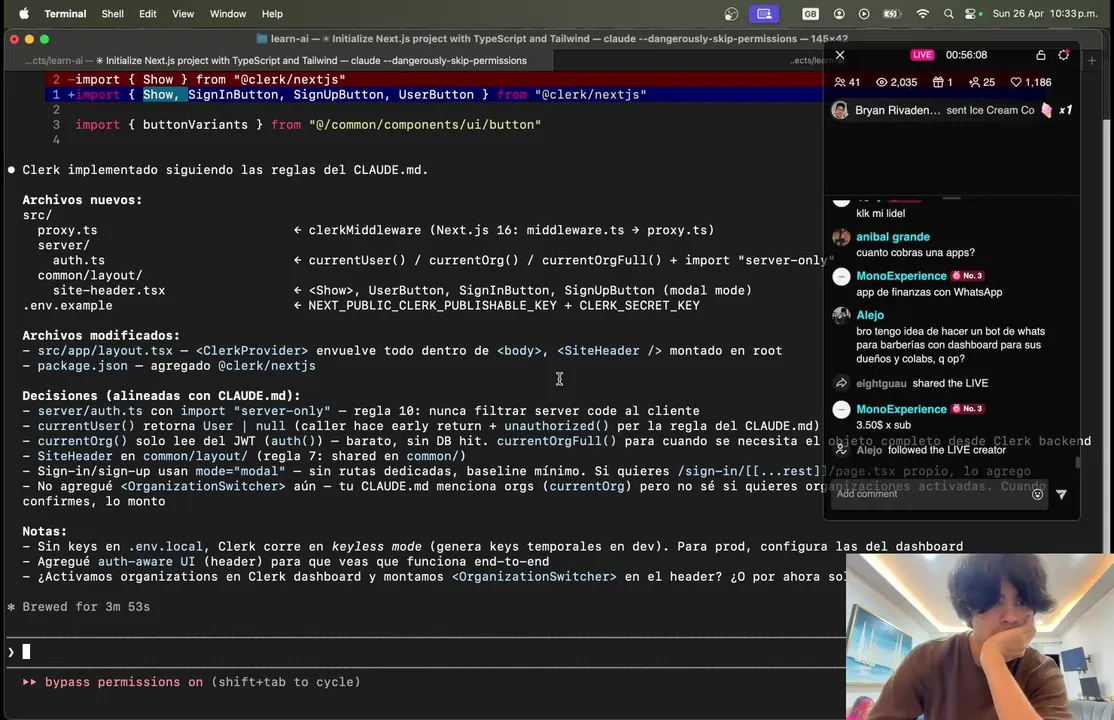Send comment with paper-plane icon
The width and height of the screenshot is (1114, 720).
[1061, 494]
